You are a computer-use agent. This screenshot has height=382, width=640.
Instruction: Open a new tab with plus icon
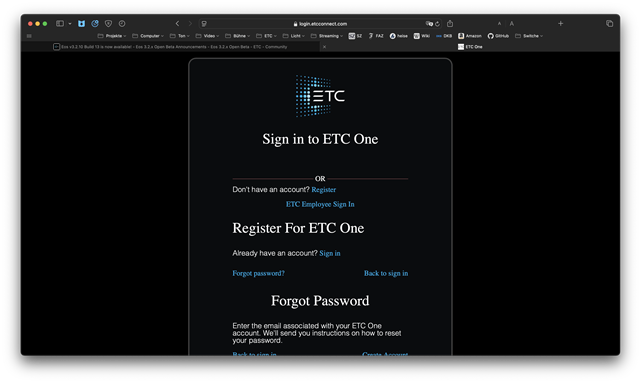(560, 24)
